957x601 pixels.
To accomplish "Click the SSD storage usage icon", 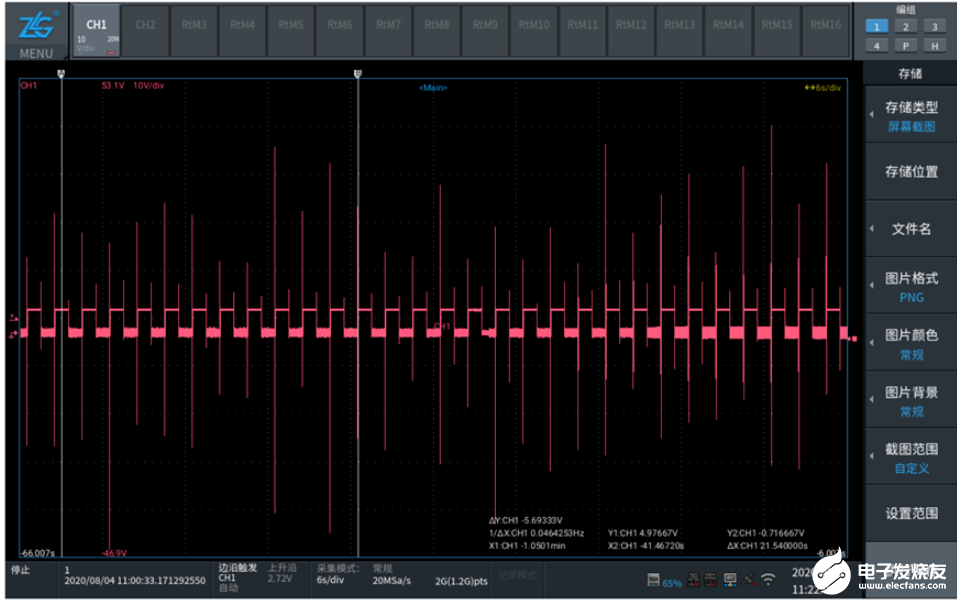I will coord(653,580).
